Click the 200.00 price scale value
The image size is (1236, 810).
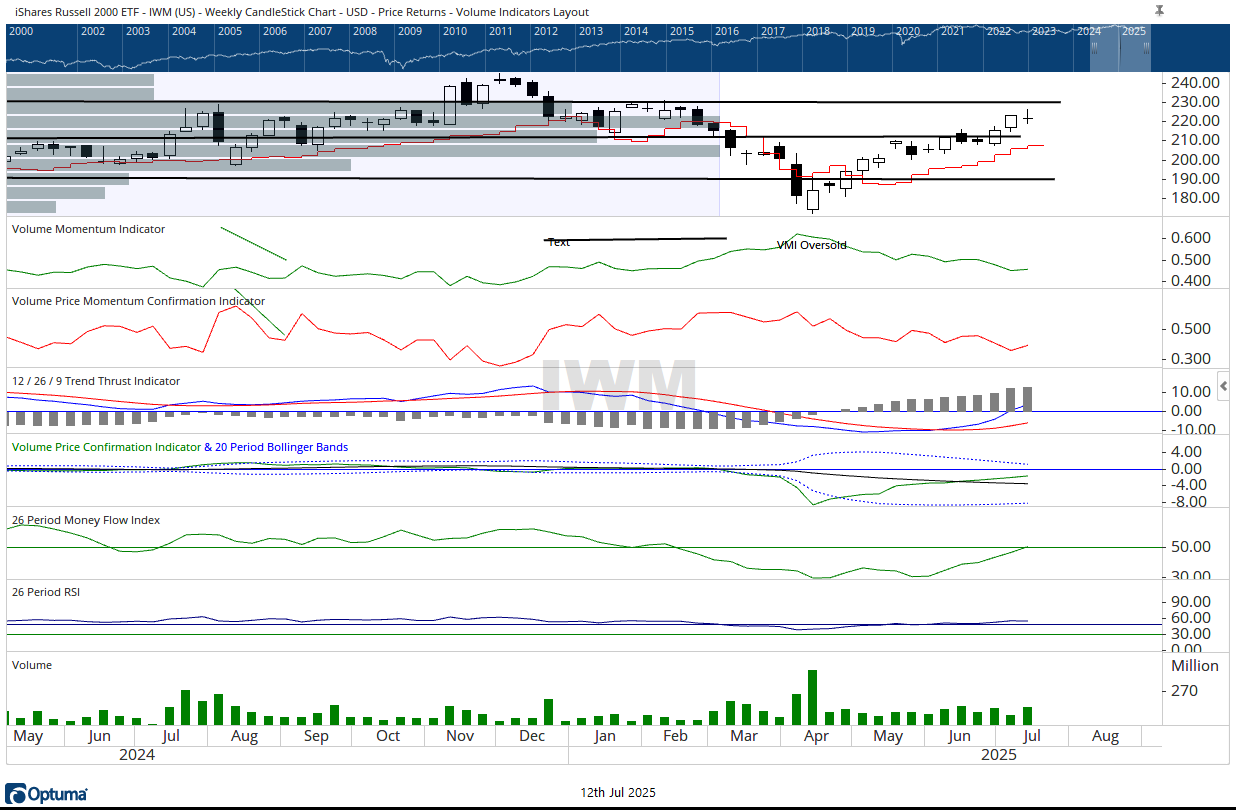1197,160
